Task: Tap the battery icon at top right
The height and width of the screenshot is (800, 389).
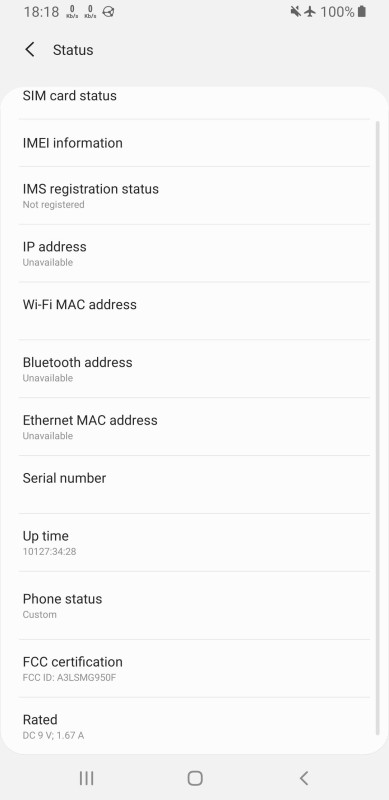Action: 362,11
